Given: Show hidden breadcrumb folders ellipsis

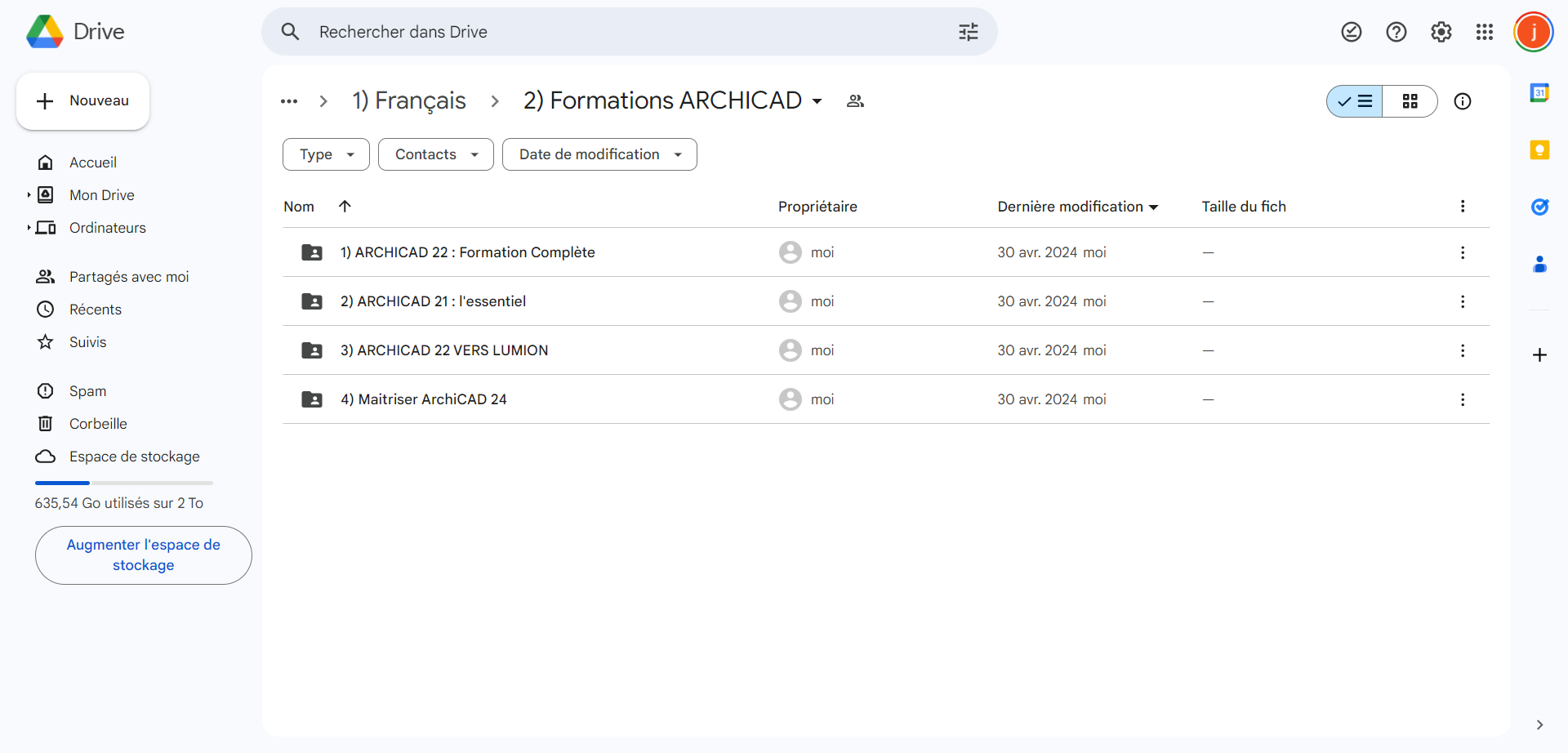Looking at the screenshot, I should pos(289,101).
